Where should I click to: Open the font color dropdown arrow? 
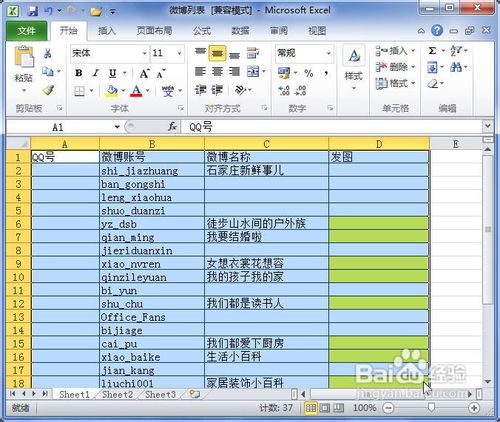coord(148,91)
